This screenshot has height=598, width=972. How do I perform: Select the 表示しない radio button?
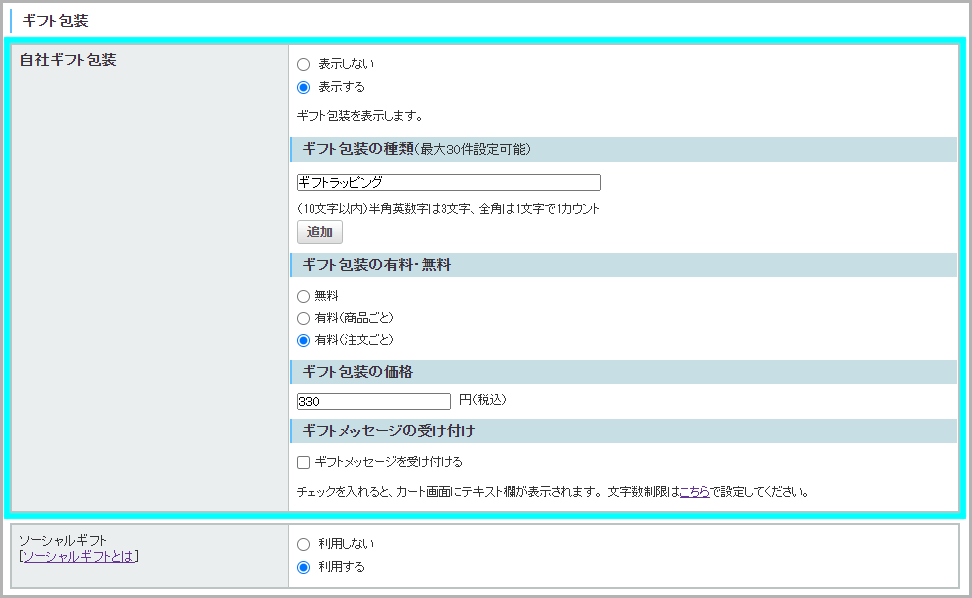point(303,64)
